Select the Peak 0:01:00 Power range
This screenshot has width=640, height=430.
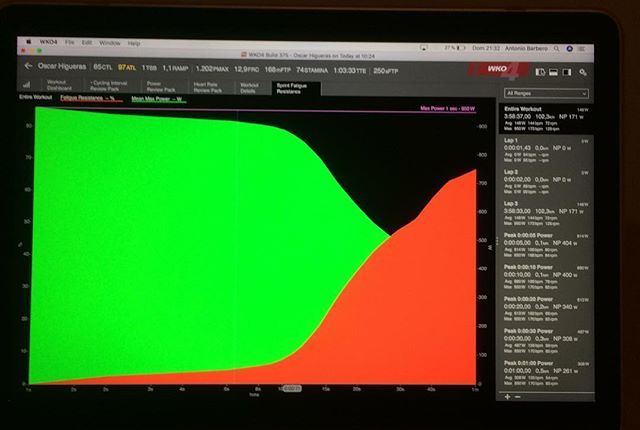(x=545, y=373)
